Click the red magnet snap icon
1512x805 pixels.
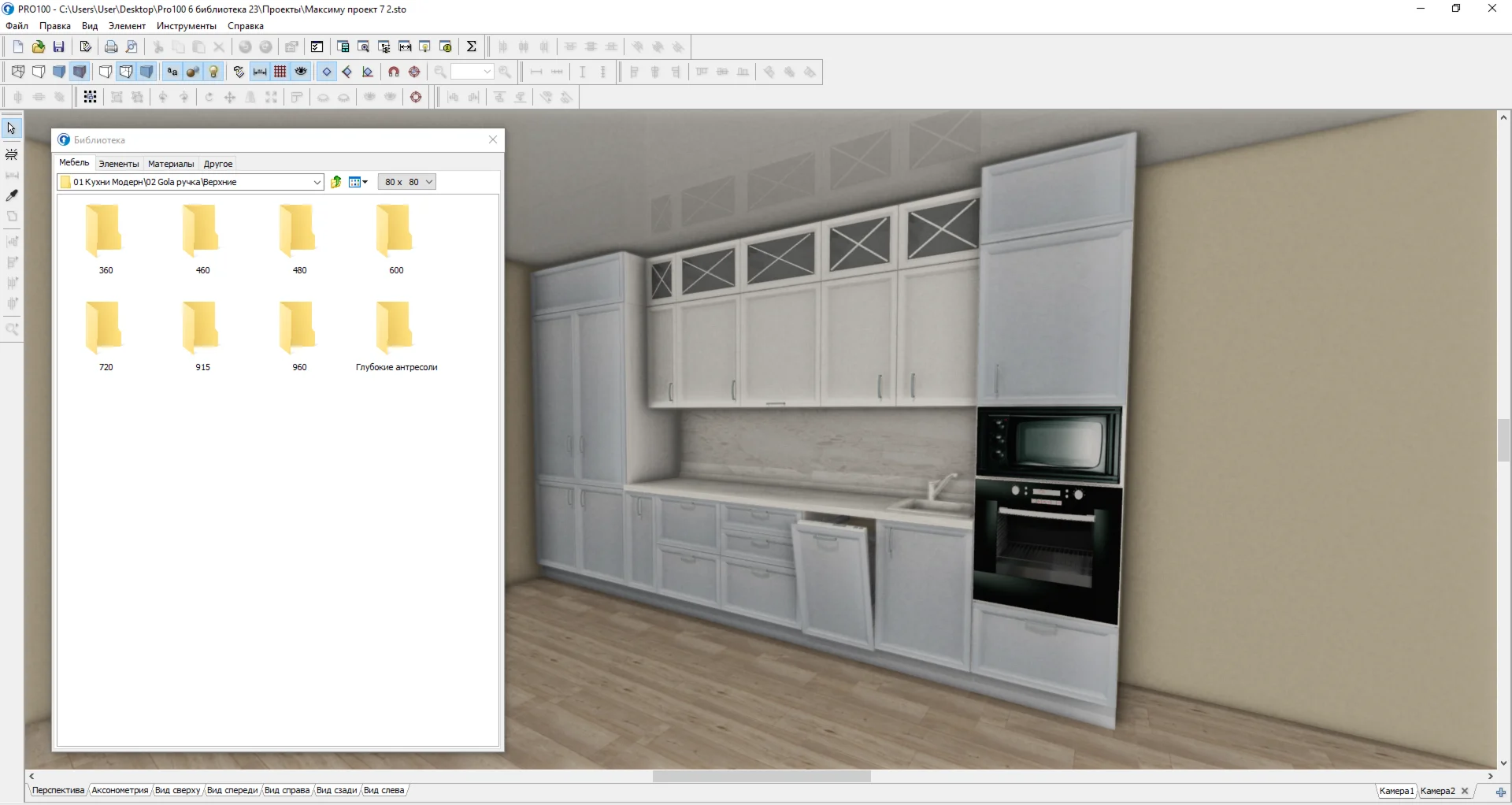(x=394, y=72)
